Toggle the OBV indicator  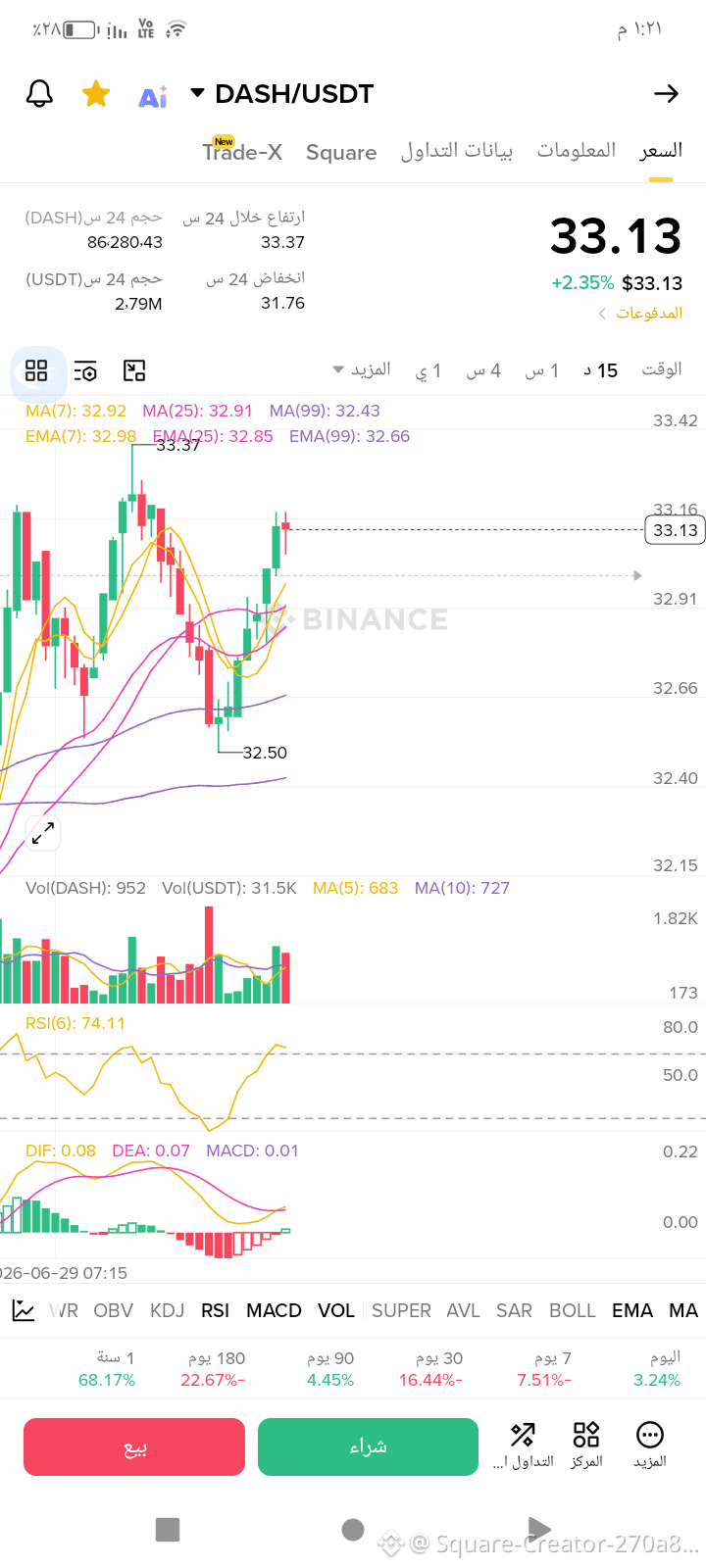point(113,1310)
